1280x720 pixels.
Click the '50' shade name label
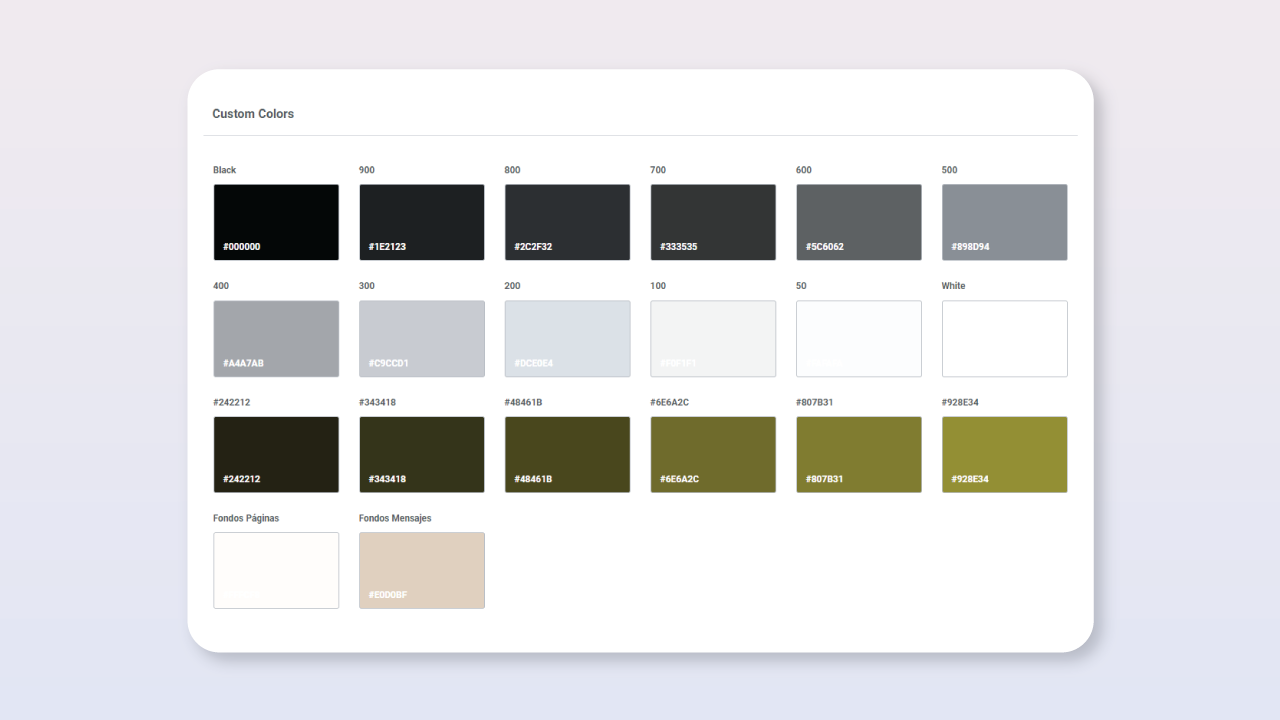[801, 286]
